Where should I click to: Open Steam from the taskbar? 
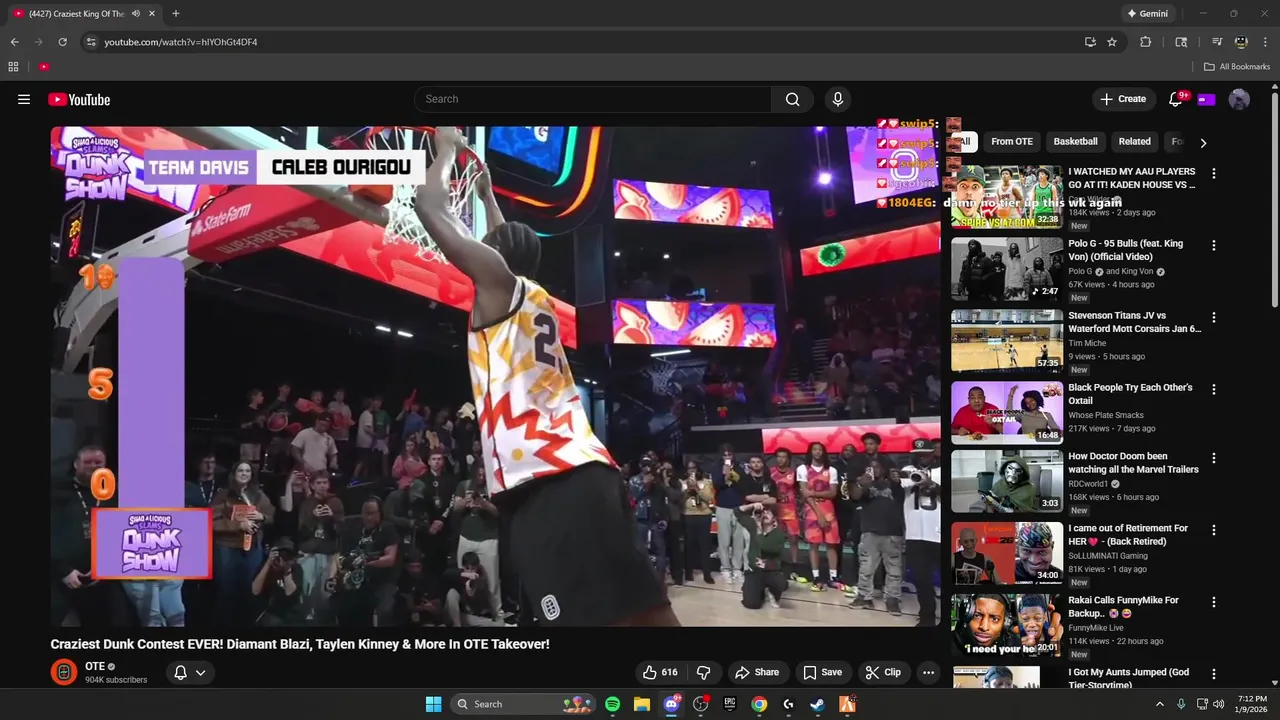pyautogui.click(x=817, y=704)
